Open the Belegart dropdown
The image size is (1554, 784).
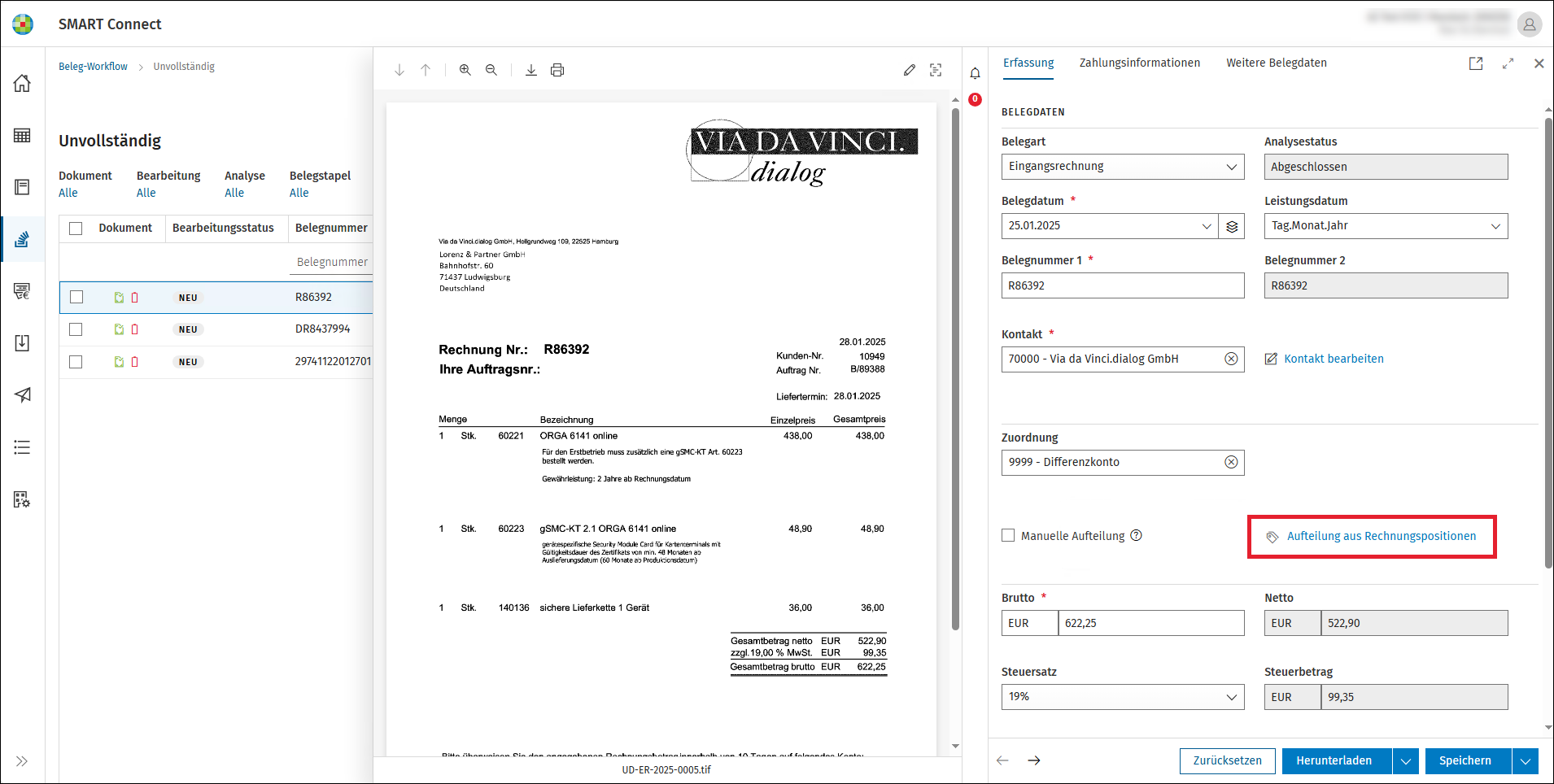(1123, 167)
